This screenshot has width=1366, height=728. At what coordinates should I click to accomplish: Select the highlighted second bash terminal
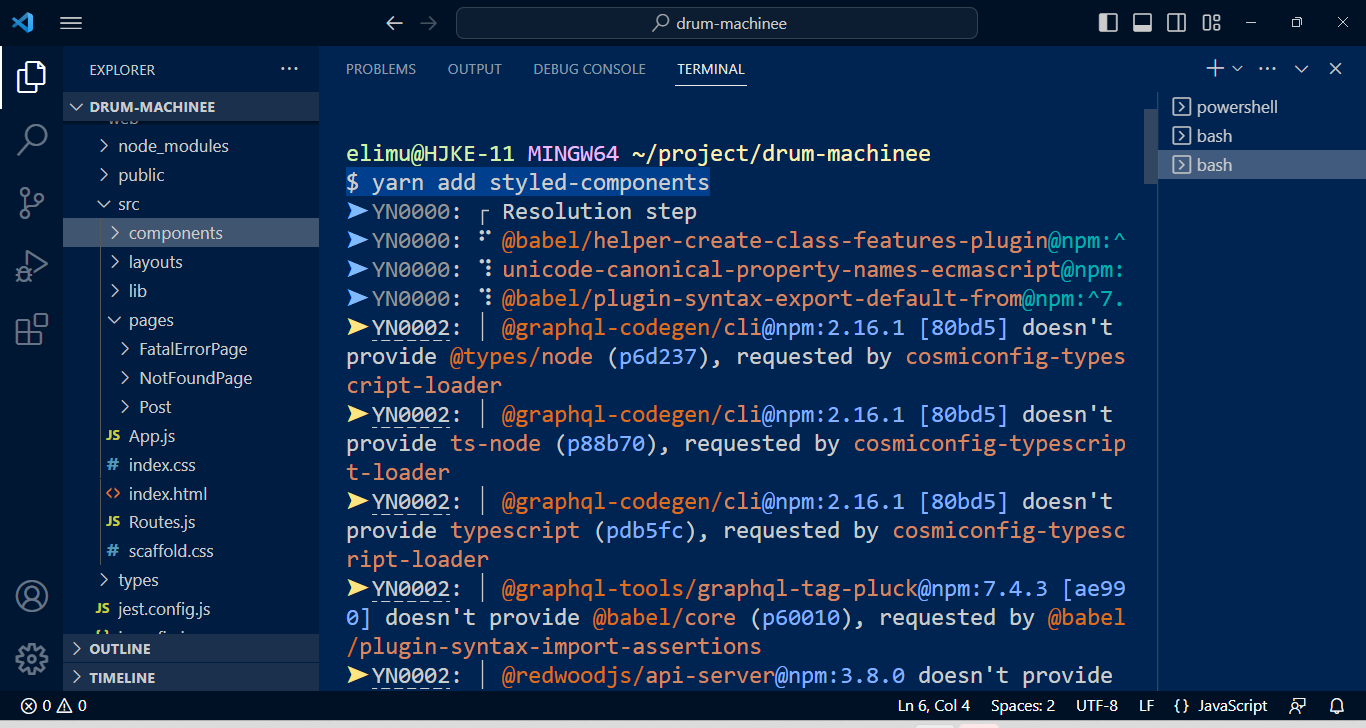(1262, 165)
